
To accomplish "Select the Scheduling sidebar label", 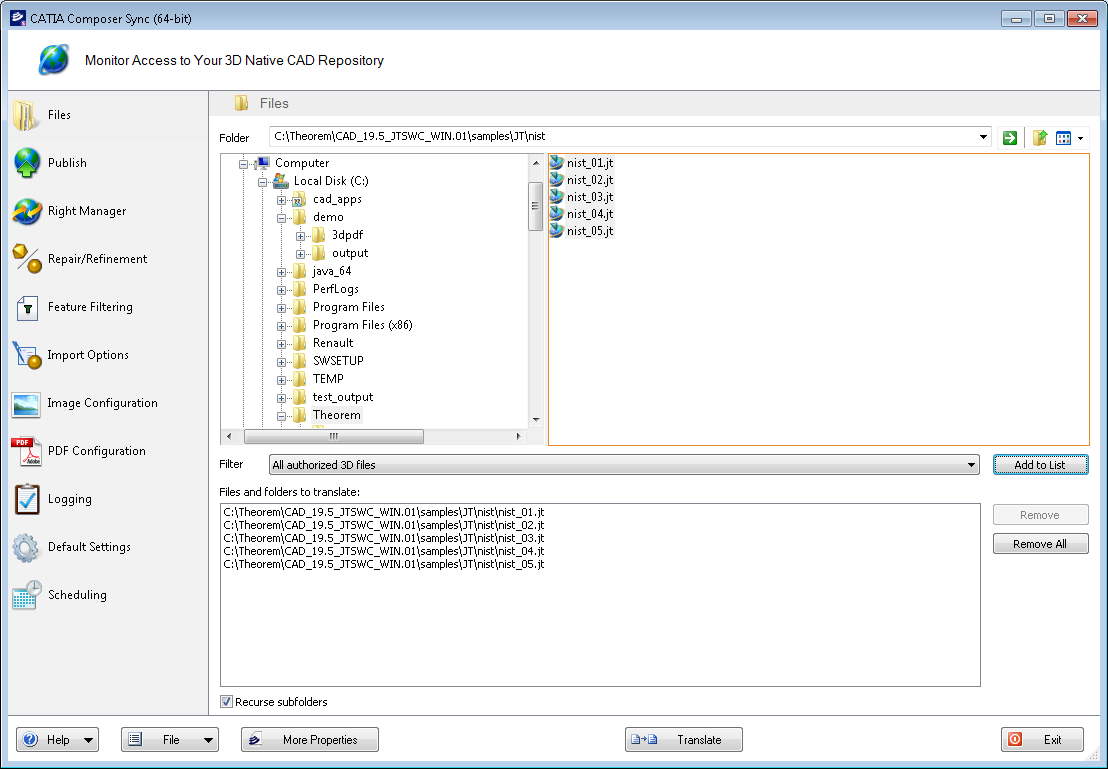I will pos(77,595).
